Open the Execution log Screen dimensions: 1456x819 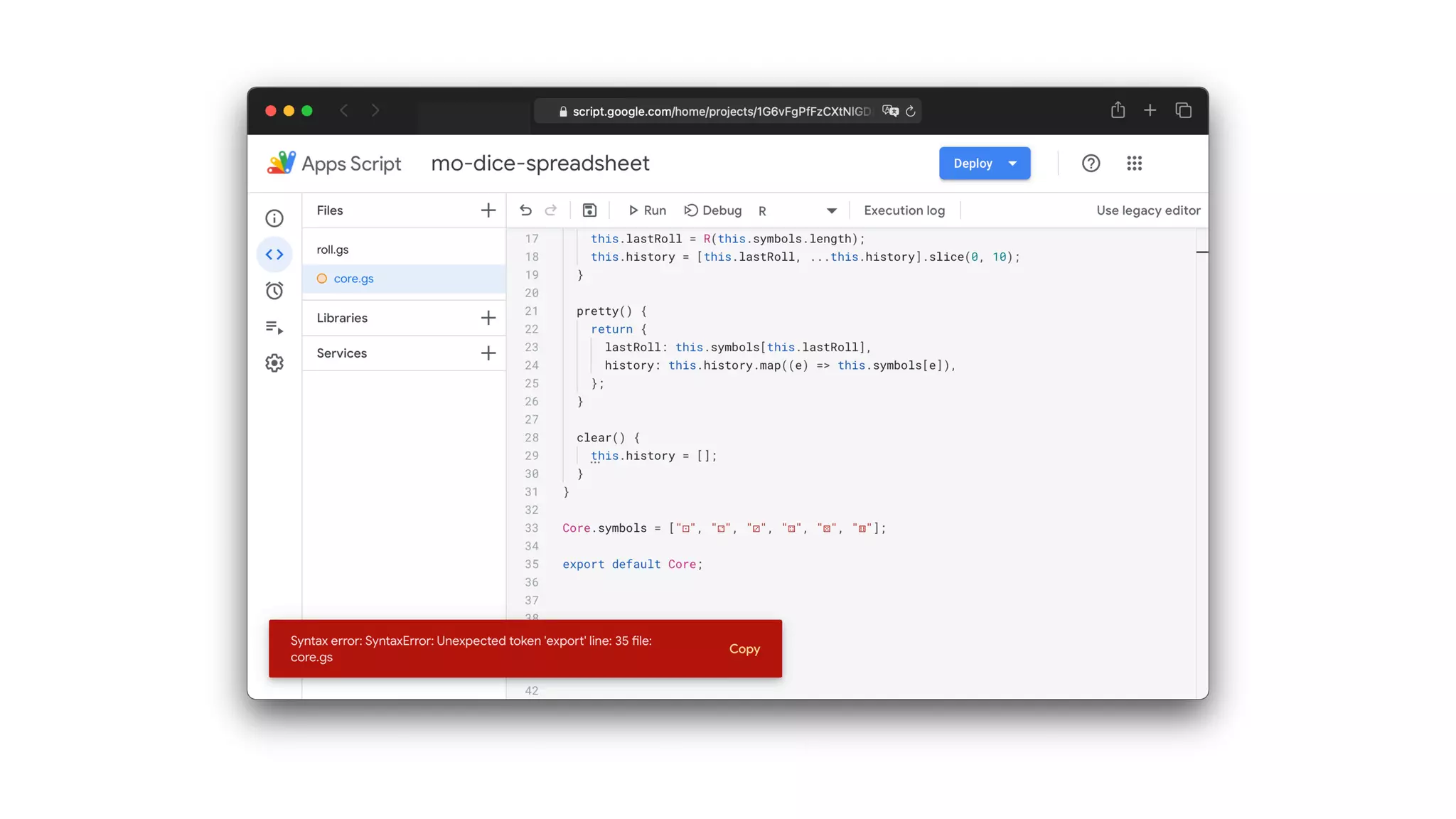click(904, 210)
